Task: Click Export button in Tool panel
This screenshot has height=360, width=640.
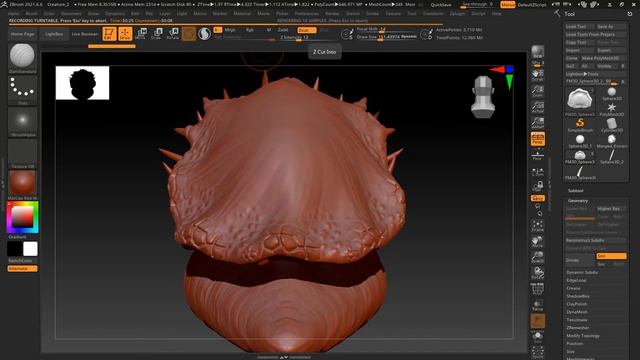Action: (x=611, y=50)
